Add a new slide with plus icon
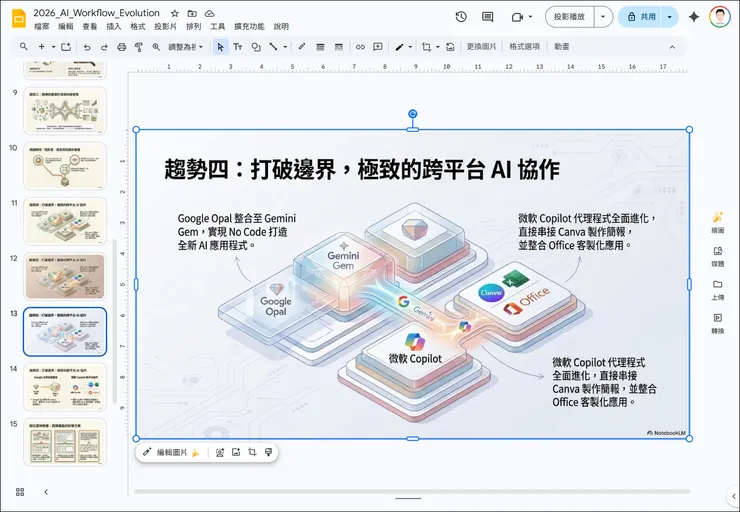Image resolution: width=740 pixels, height=512 pixels. (x=42, y=47)
